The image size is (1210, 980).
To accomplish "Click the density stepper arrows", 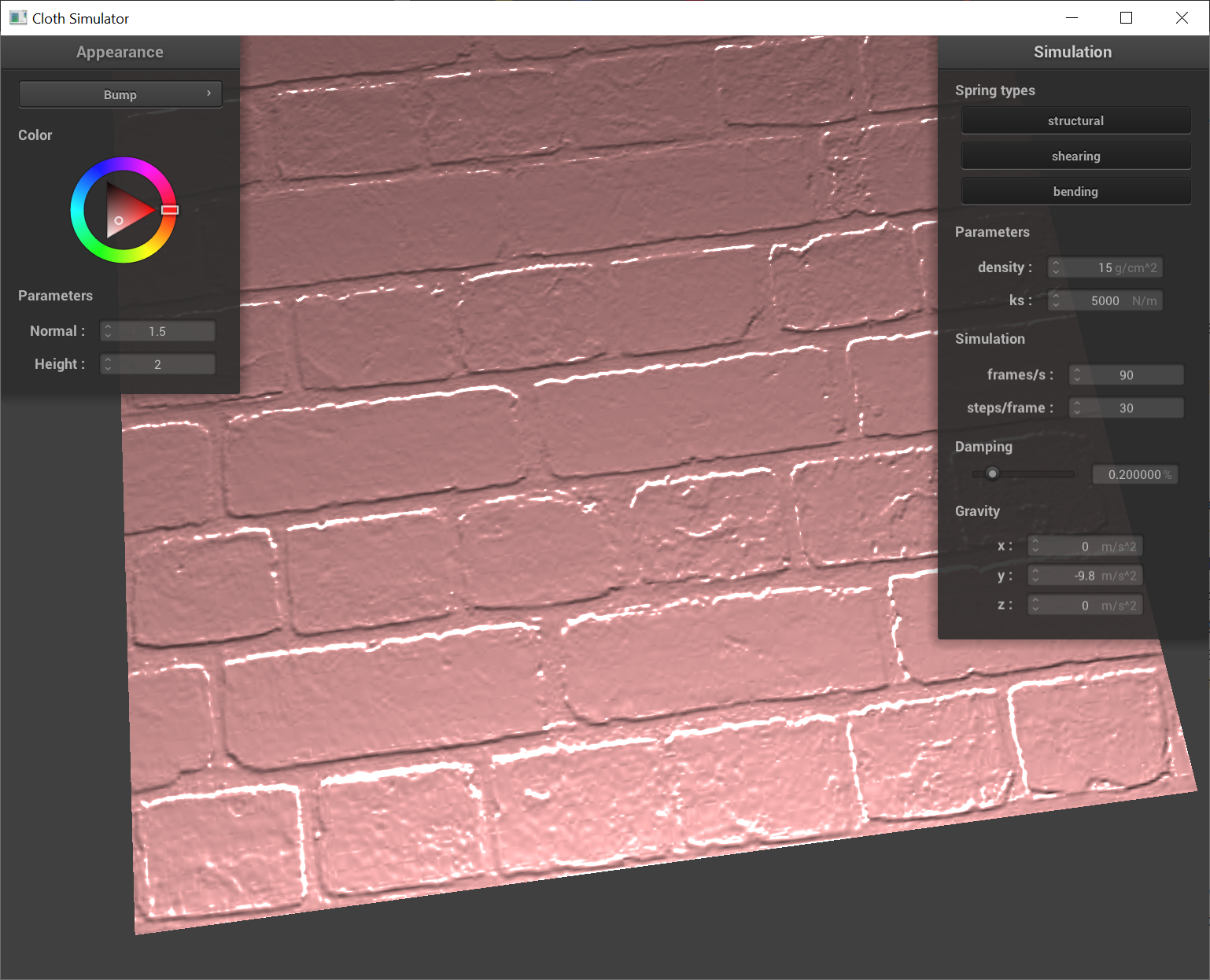I will [x=1056, y=267].
